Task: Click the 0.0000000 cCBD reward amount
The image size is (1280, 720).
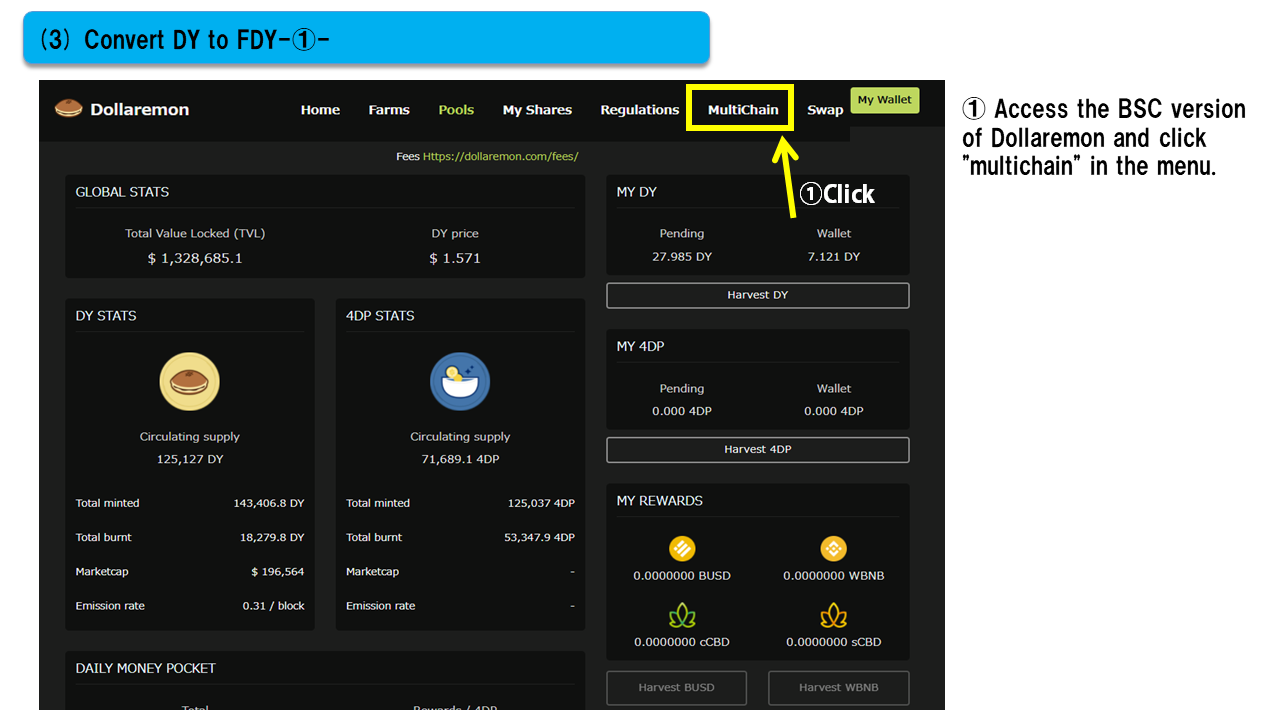Action: [682, 642]
